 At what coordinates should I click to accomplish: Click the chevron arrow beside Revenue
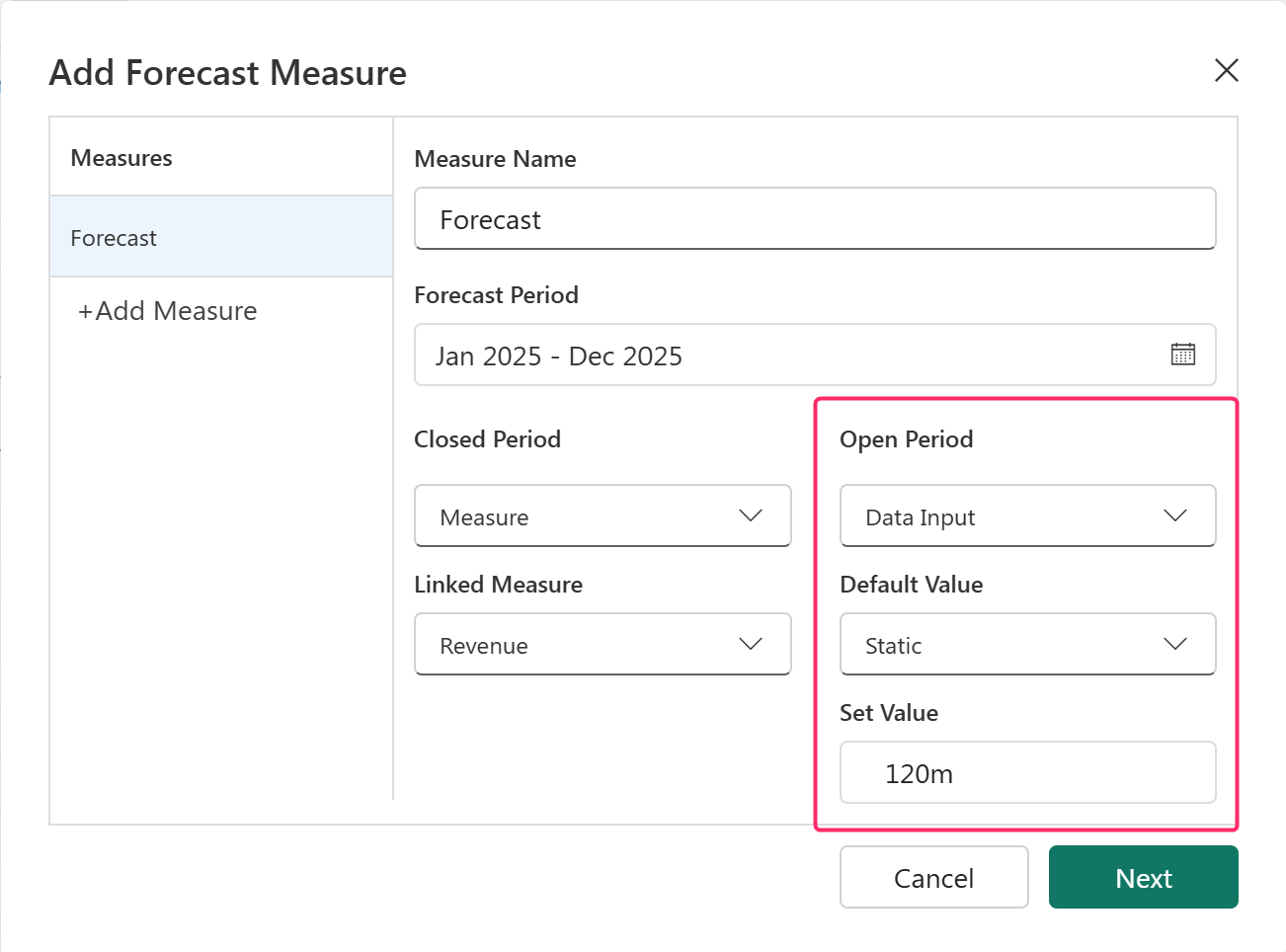pyautogui.click(x=751, y=644)
